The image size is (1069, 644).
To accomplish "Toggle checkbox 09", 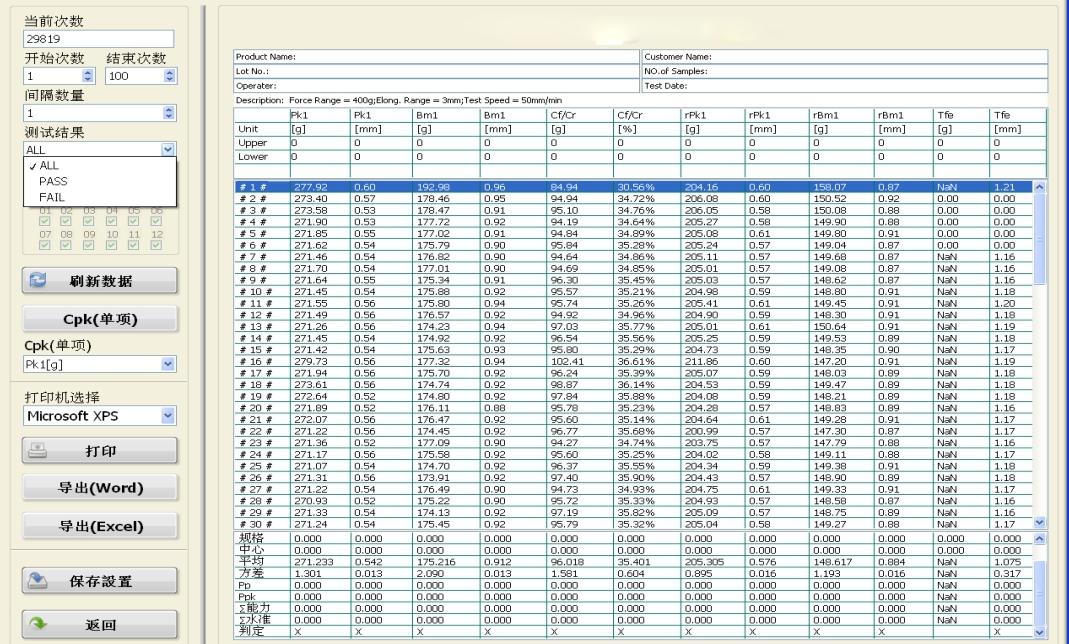I will click(x=89, y=245).
